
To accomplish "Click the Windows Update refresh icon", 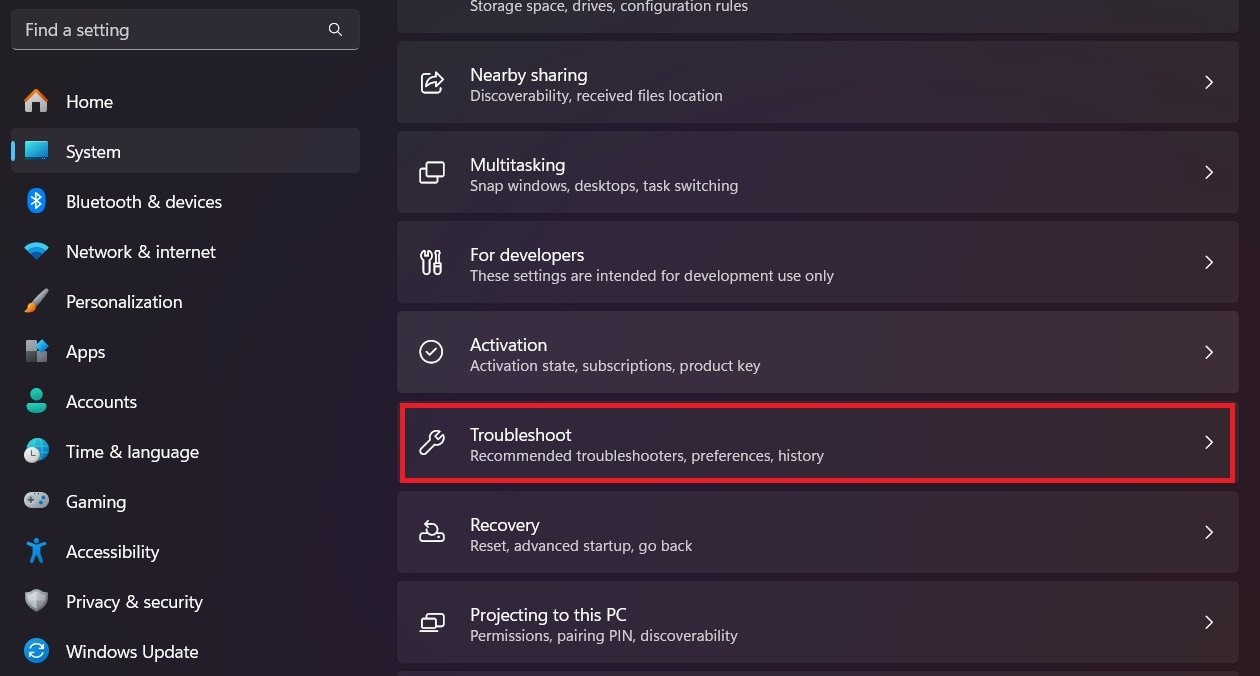I will [x=36, y=651].
